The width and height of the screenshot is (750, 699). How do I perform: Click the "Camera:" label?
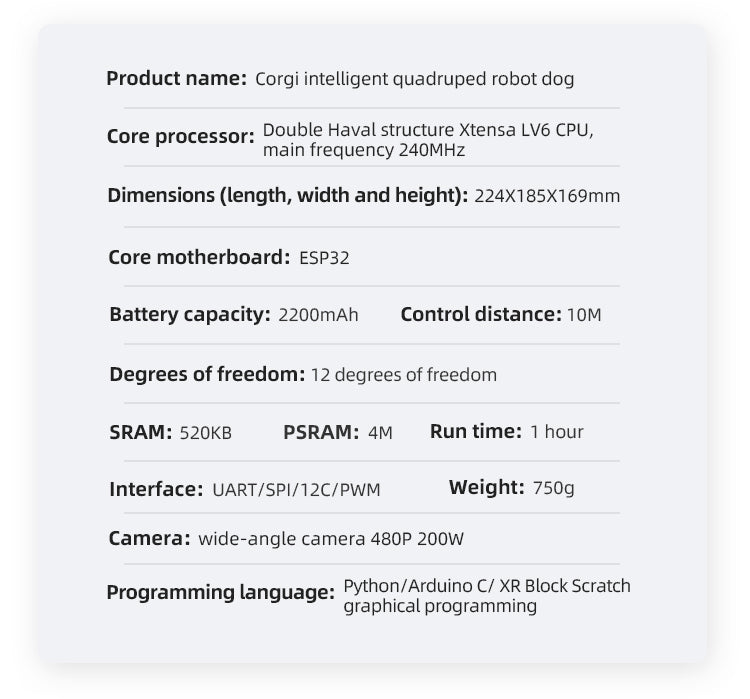coord(149,539)
